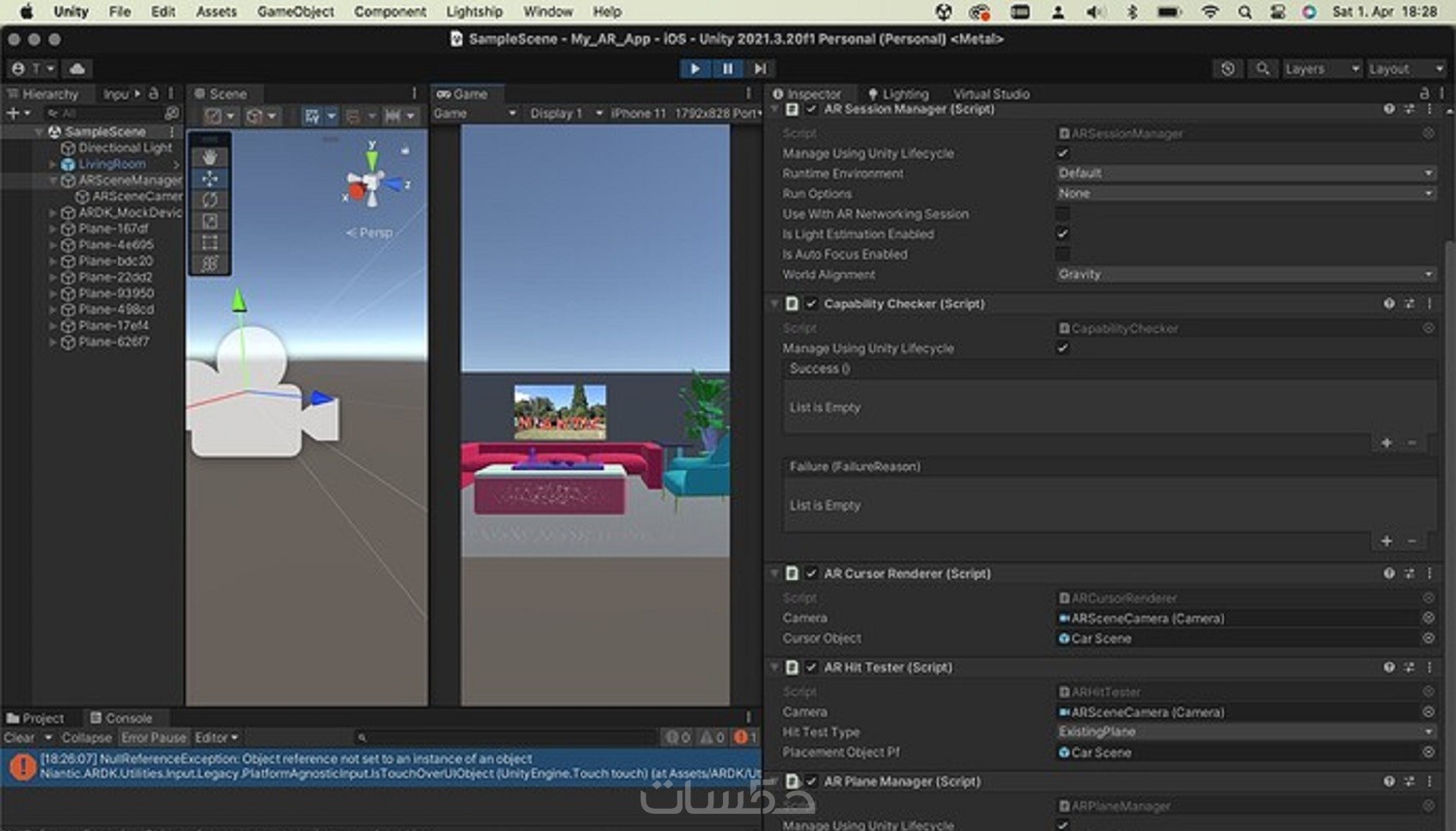
Task: Select the Rect tool in Scene
Action: click(x=210, y=242)
